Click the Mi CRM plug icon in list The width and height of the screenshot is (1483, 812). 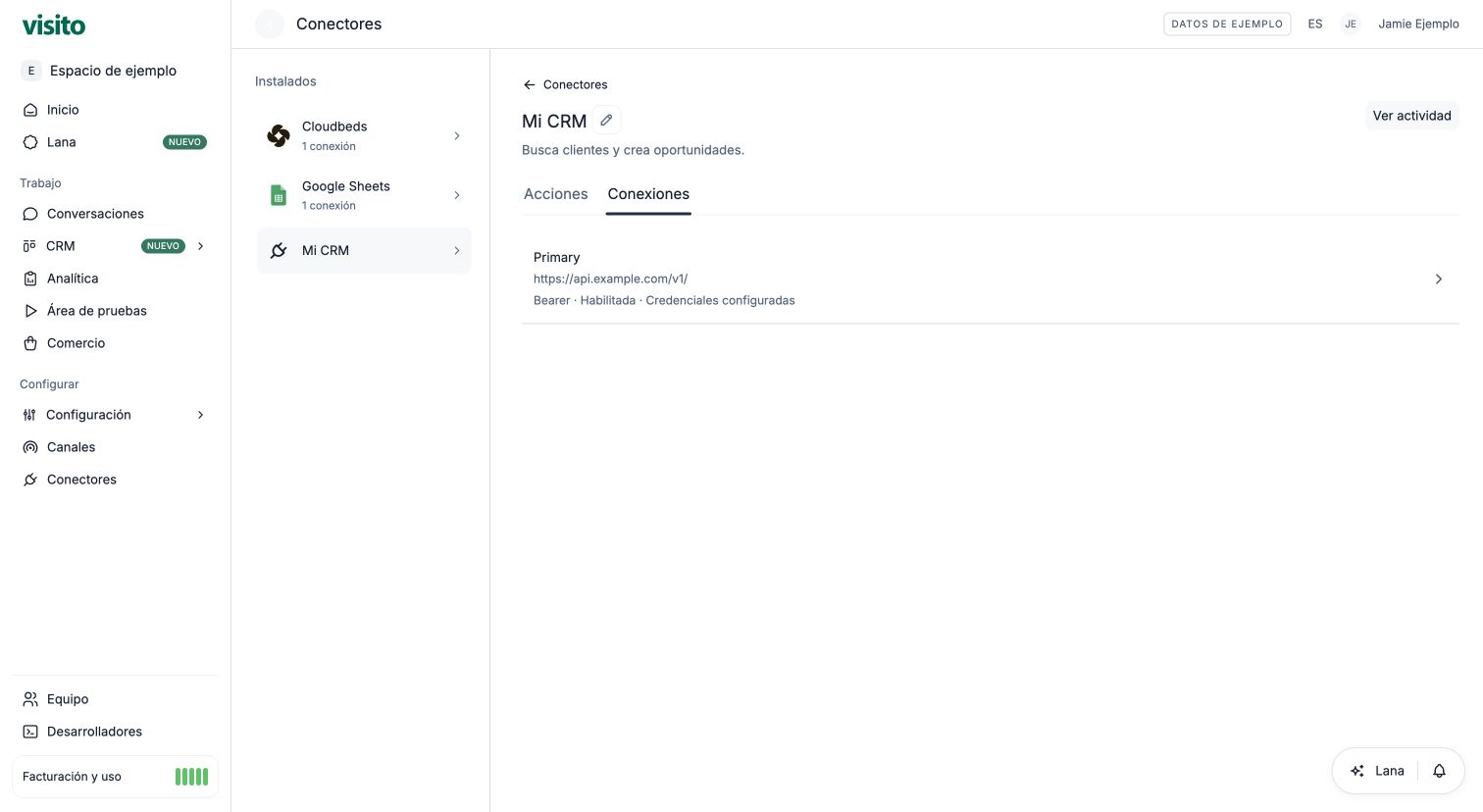pos(279,250)
